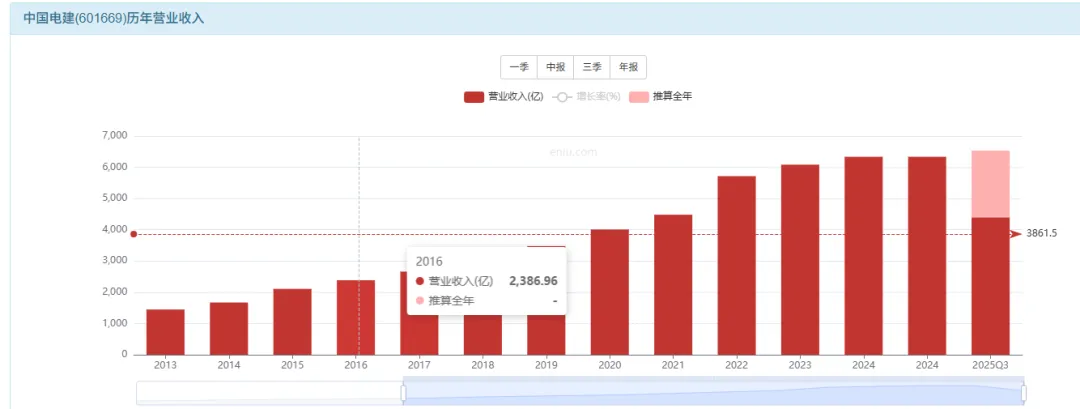This screenshot has height=409, width=1080.
Task: Click the left handle of the zoom slider
Action: click(x=404, y=392)
